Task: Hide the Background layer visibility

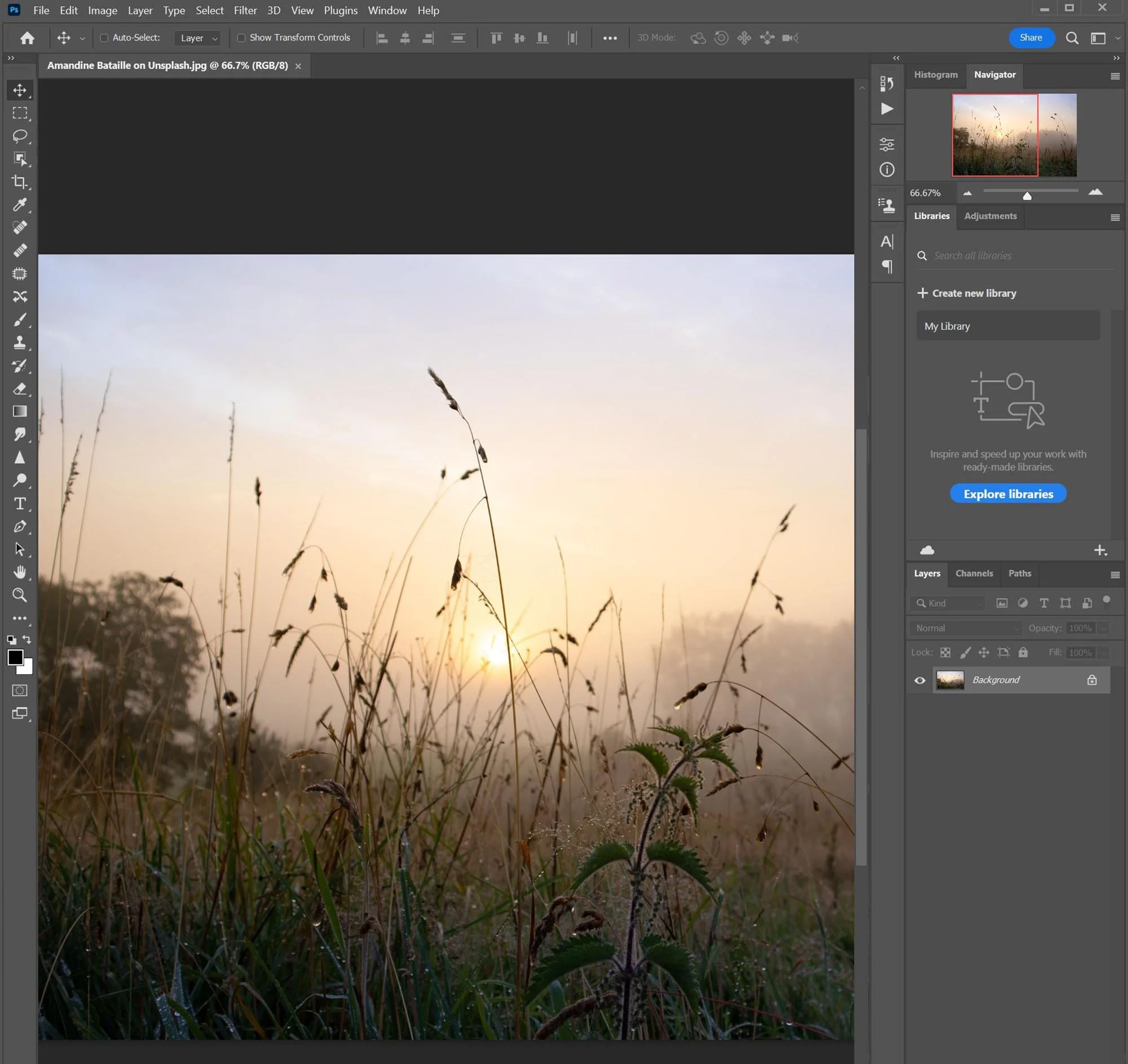Action: [x=920, y=680]
